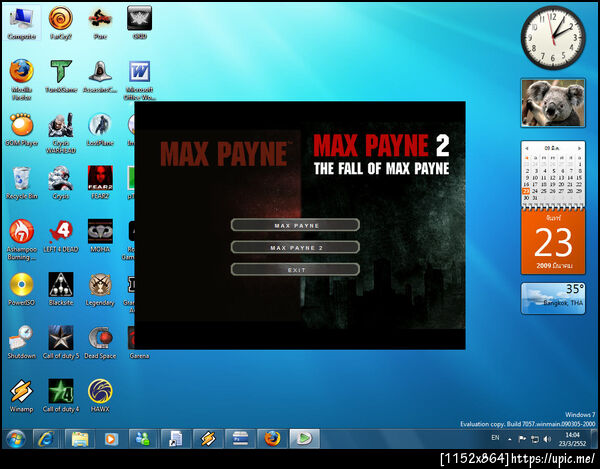Open the Windows Start menu orb

click(x=15, y=439)
